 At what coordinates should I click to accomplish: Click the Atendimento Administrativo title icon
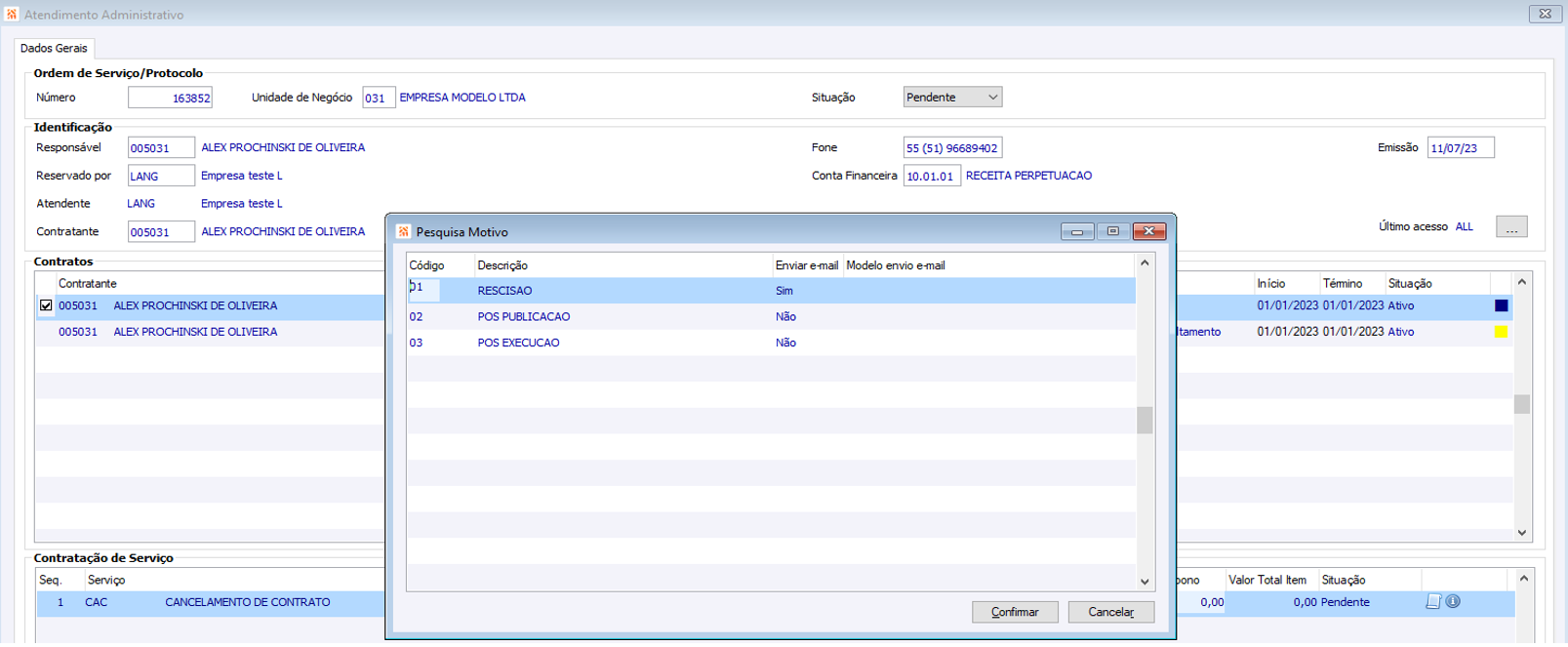12,15
